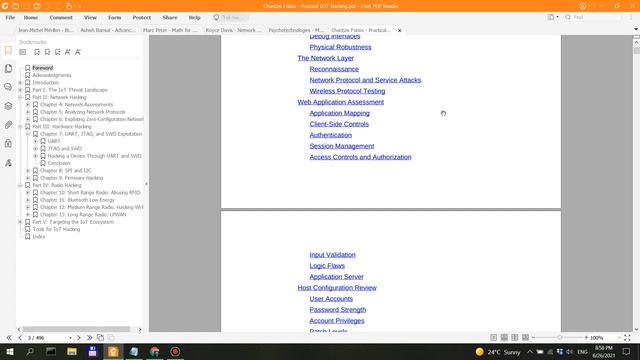Open the page number dropdown
The width and height of the screenshot is (640, 360).
pos(70,338)
